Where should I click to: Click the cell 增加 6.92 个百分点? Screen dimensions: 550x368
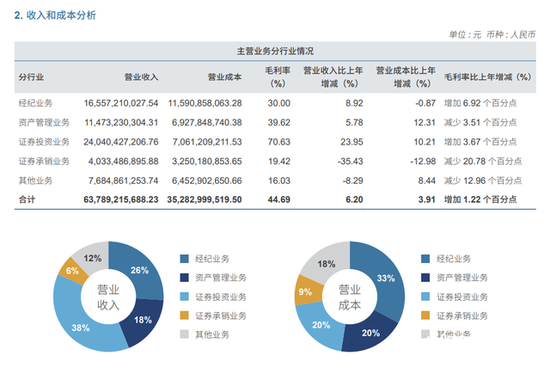point(481,103)
